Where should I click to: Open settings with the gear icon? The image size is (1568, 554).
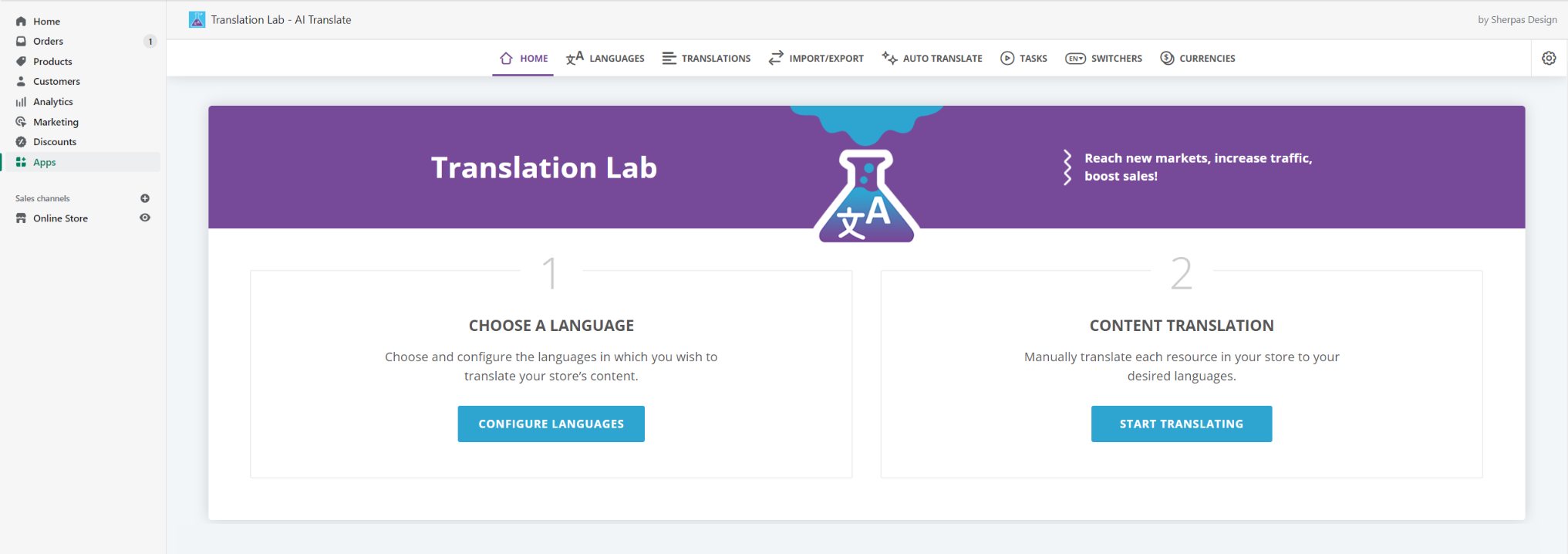tap(1549, 58)
